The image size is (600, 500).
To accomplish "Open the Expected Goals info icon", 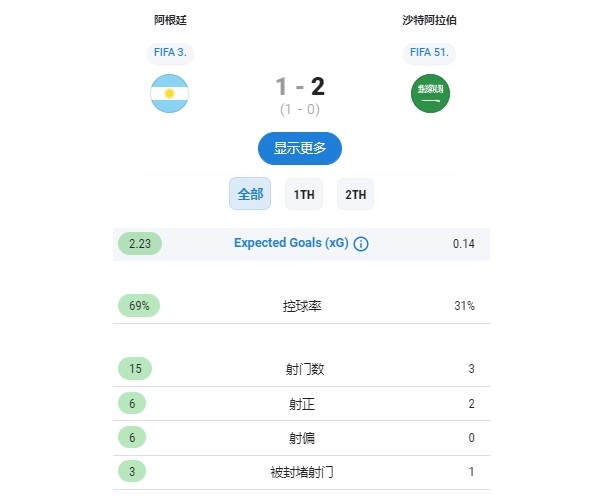I will (361, 244).
